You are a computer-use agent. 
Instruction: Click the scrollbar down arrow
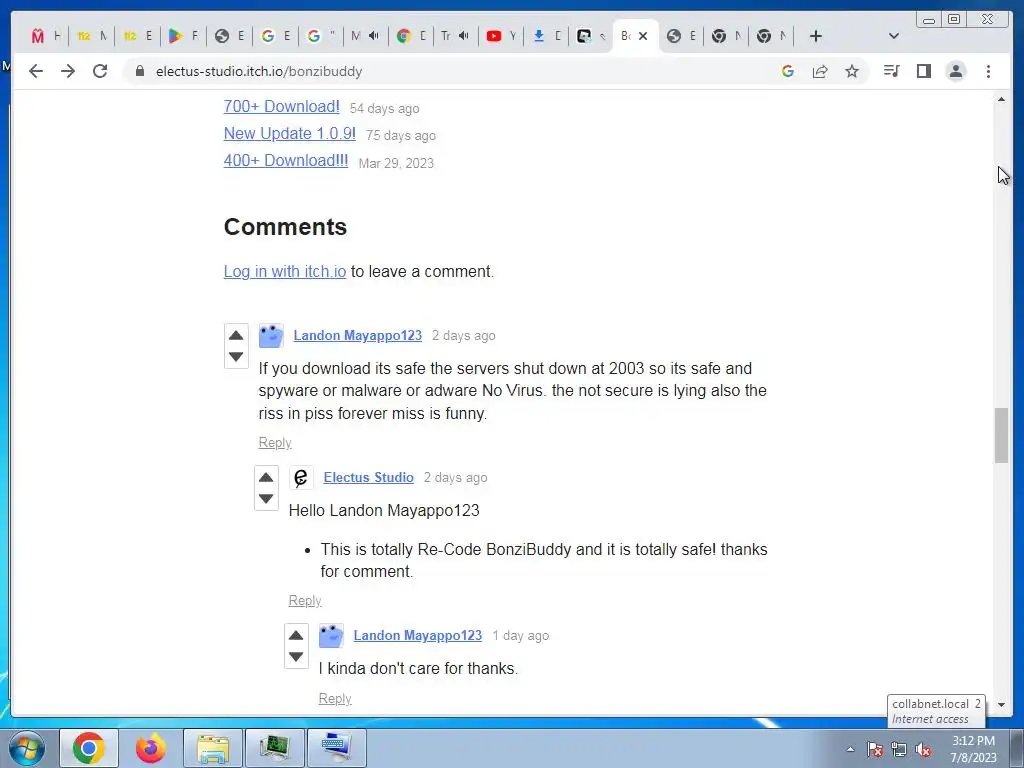(1001, 705)
